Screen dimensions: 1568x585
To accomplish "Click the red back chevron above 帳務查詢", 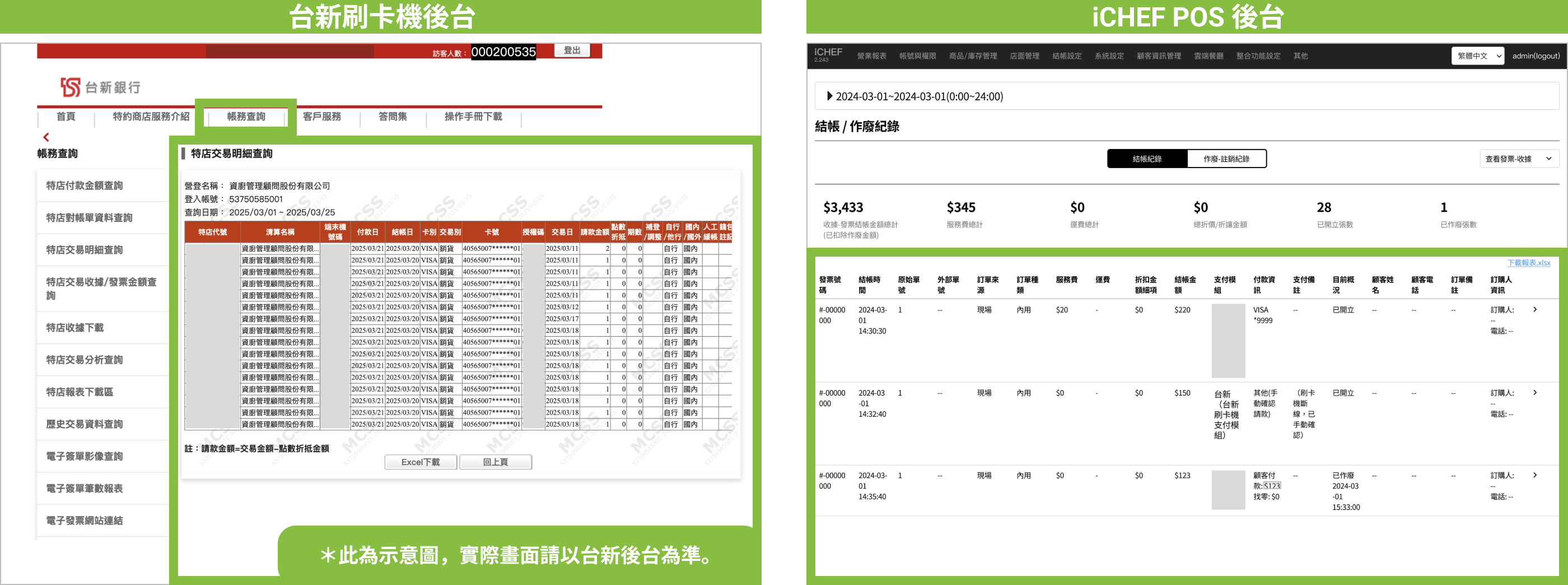I will (46, 137).
